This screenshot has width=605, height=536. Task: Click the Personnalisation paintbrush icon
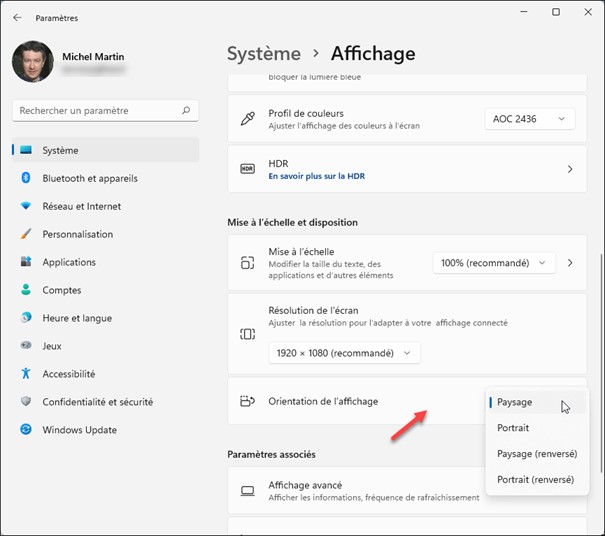(x=26, y=234)
